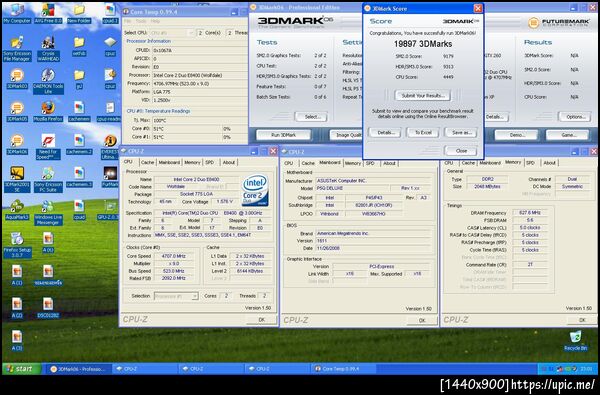This screenshot has height=395, width=600.
Task: Click OK in the motherboard CPU-Z window
Action: click(x=422, y=320)
